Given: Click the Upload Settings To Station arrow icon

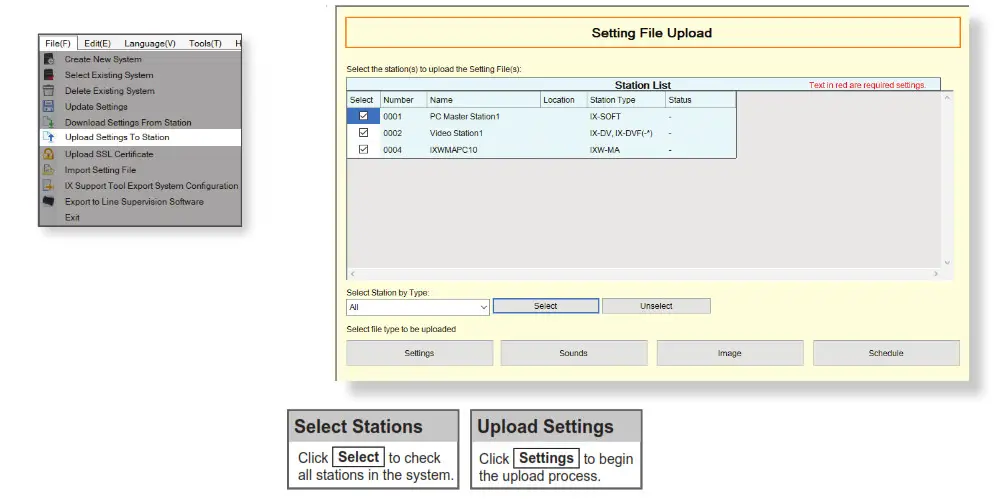Looking at the screenshot, I should 49,137.
